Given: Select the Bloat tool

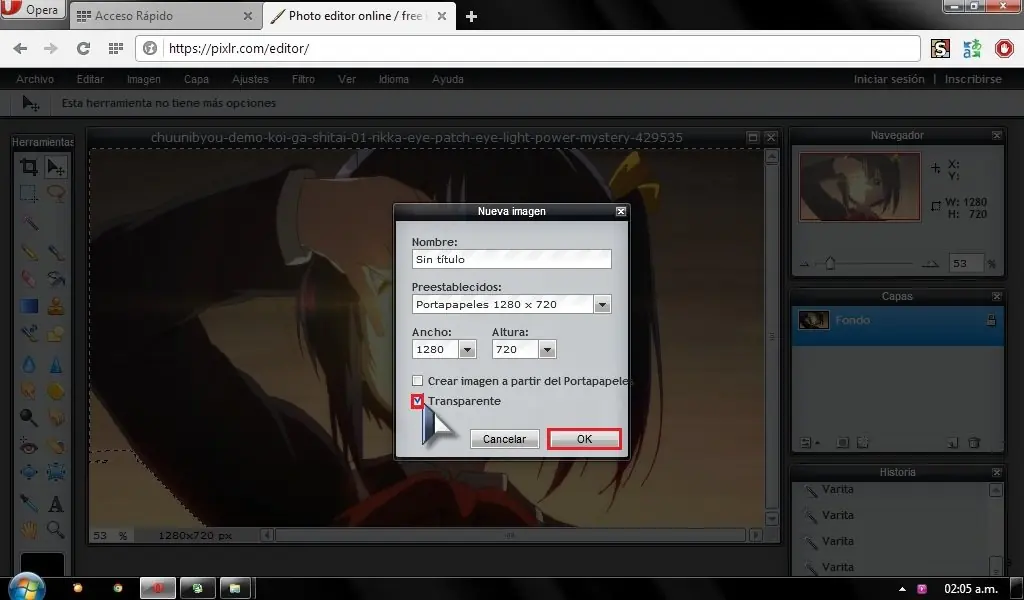Looking at the screenshot, I should tap(29, 471).
